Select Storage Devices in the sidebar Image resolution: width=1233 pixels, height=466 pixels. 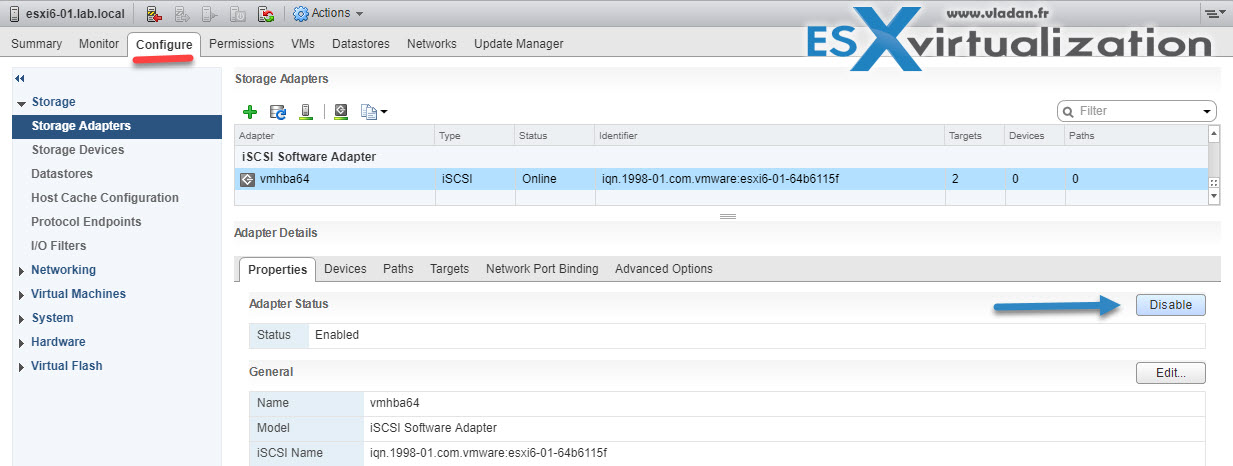click(78, 150)
